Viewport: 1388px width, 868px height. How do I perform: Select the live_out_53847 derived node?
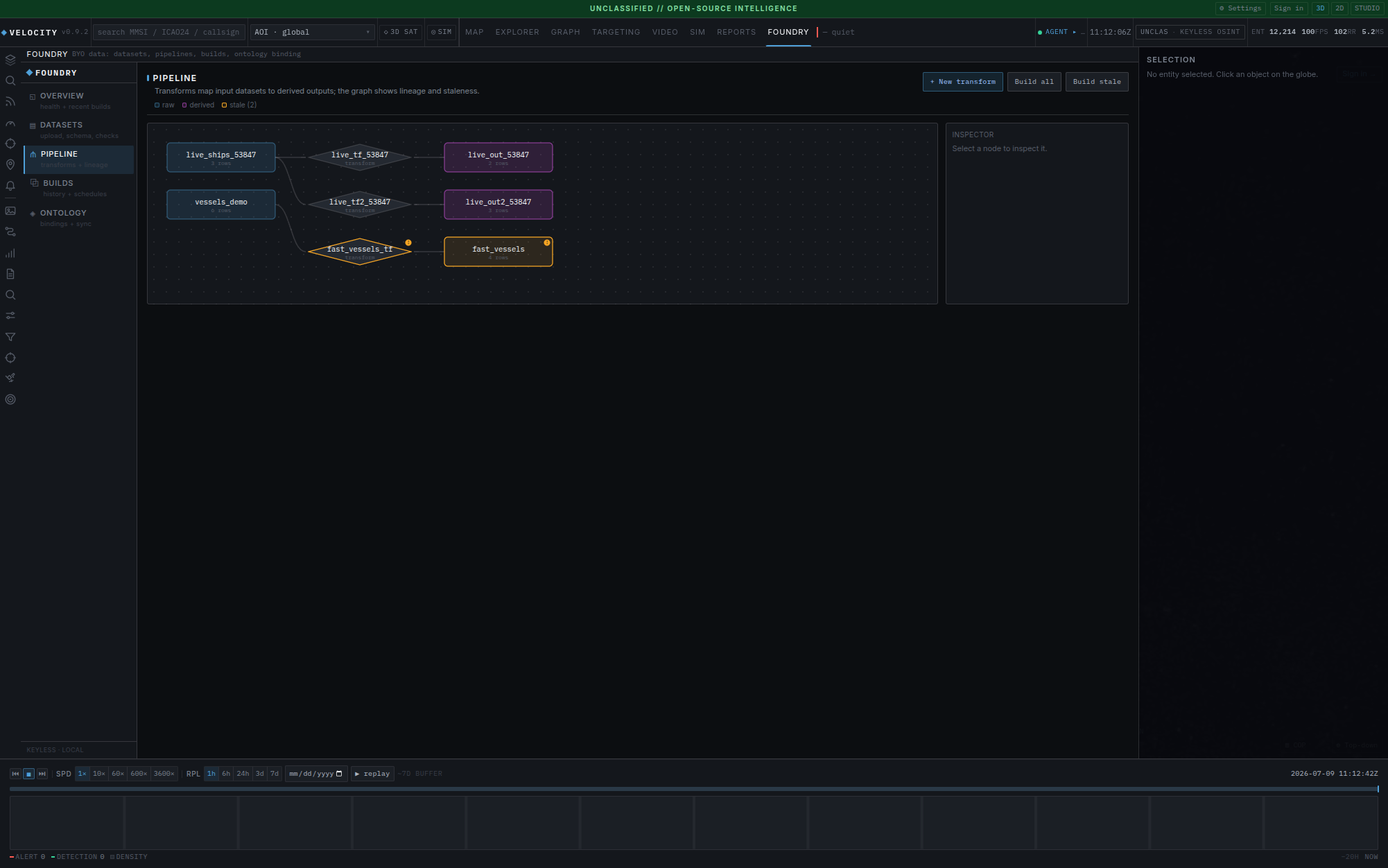pos(498,157)
